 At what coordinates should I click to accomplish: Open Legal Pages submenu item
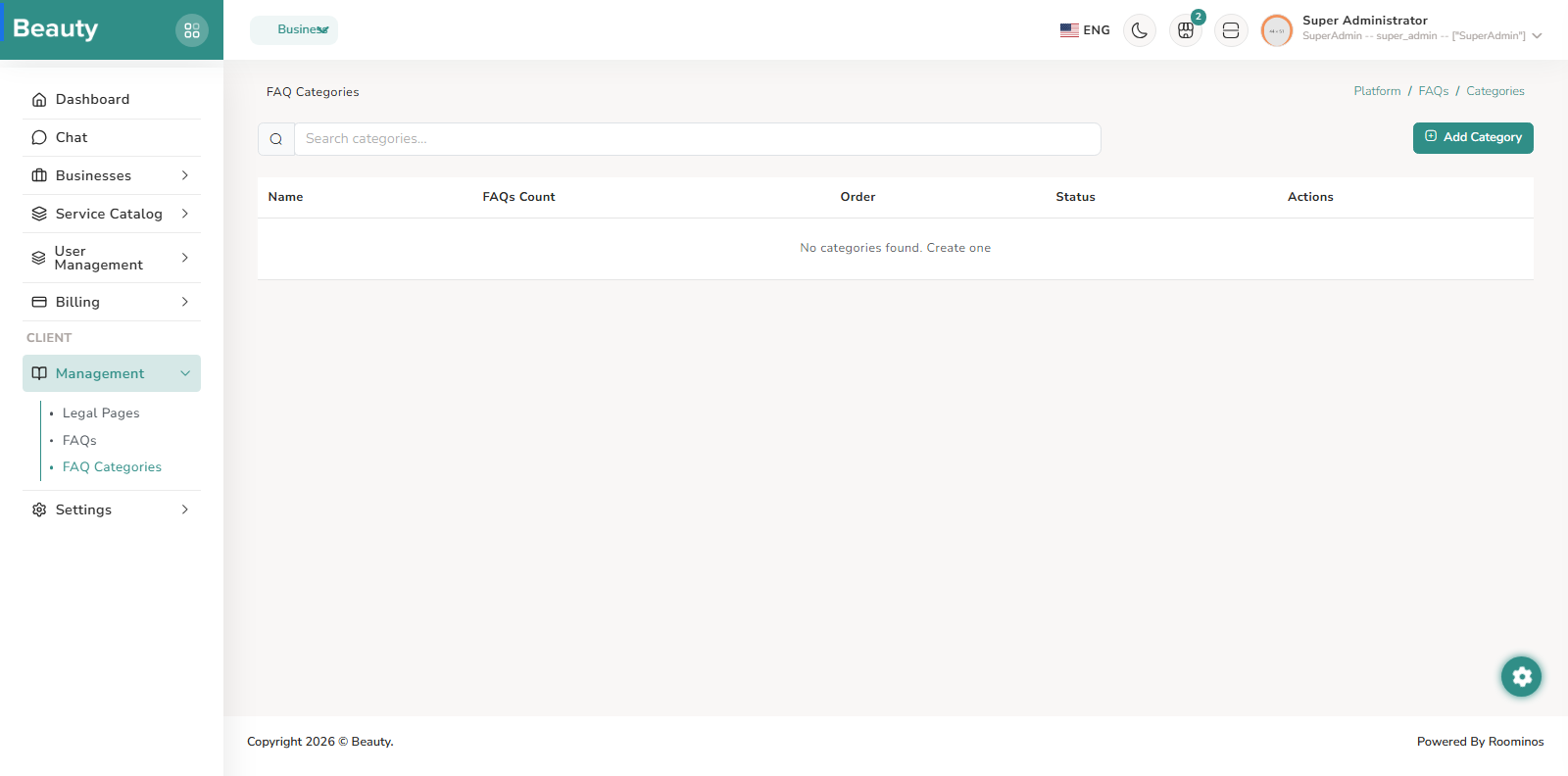(x=101, y=413)
